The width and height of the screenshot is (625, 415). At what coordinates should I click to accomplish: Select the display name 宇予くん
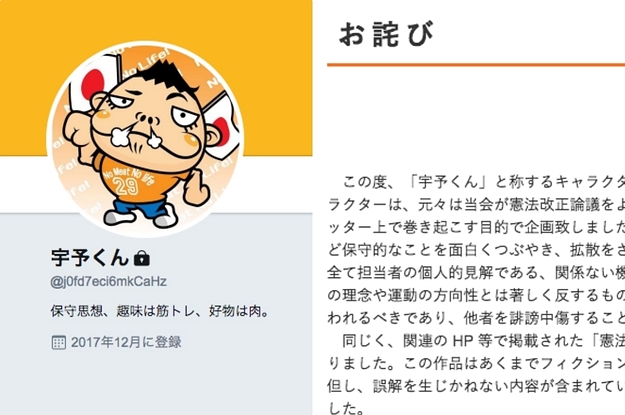point(90,258)
